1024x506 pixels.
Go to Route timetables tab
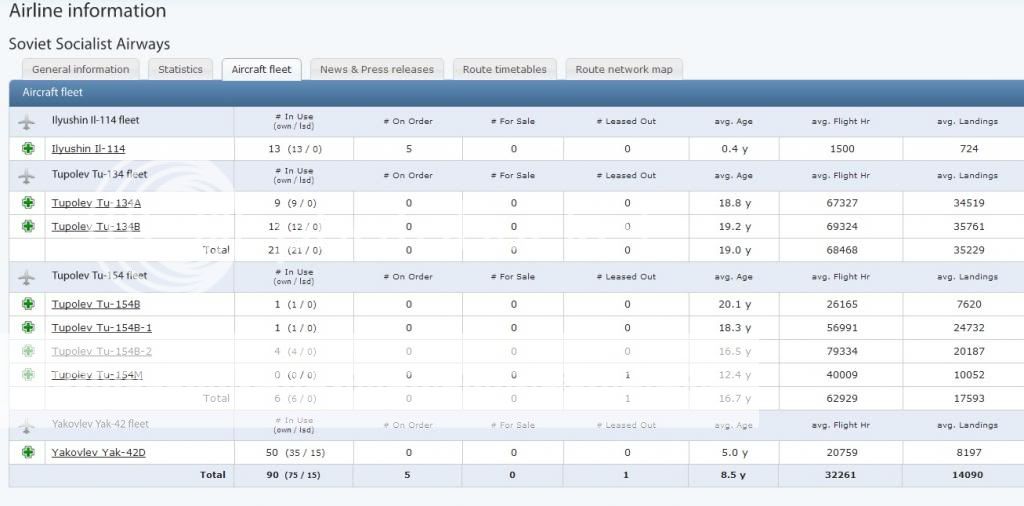point(504,69)
